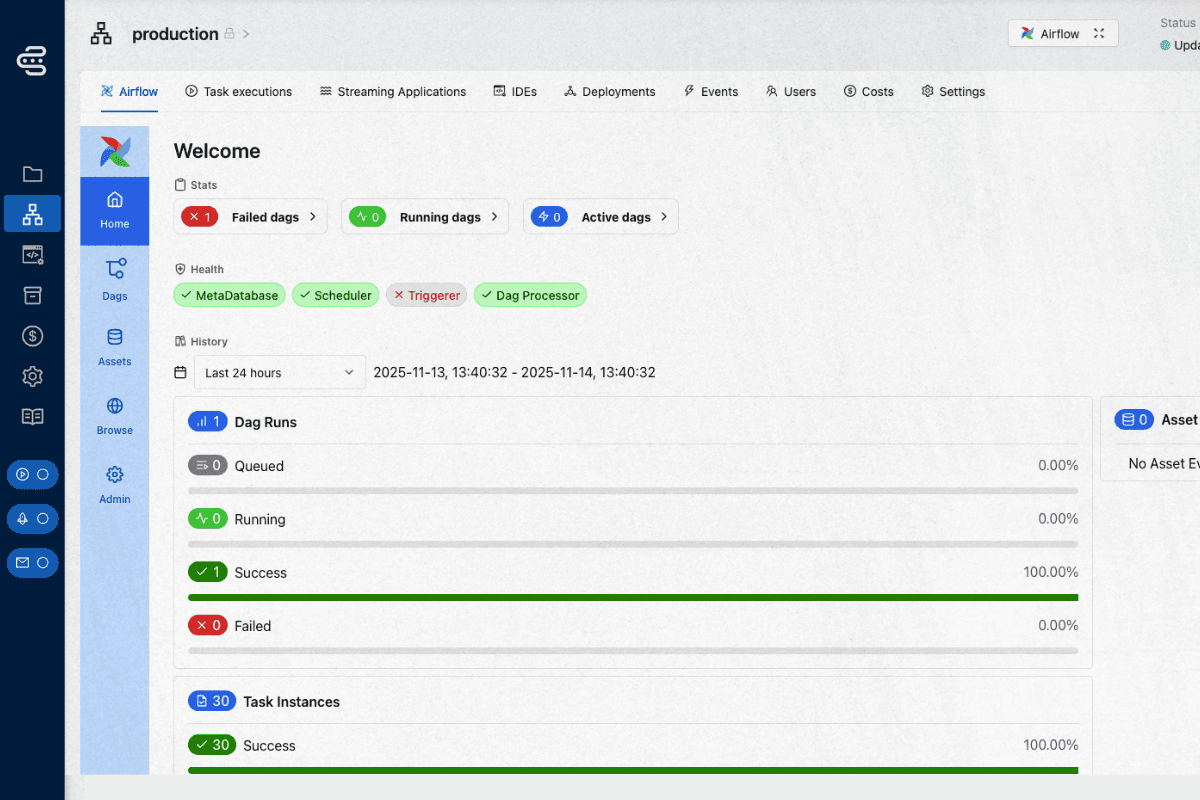Open Browse in the Airflow sidebar
Screen dimensions: 1200x800
(114, 416)
